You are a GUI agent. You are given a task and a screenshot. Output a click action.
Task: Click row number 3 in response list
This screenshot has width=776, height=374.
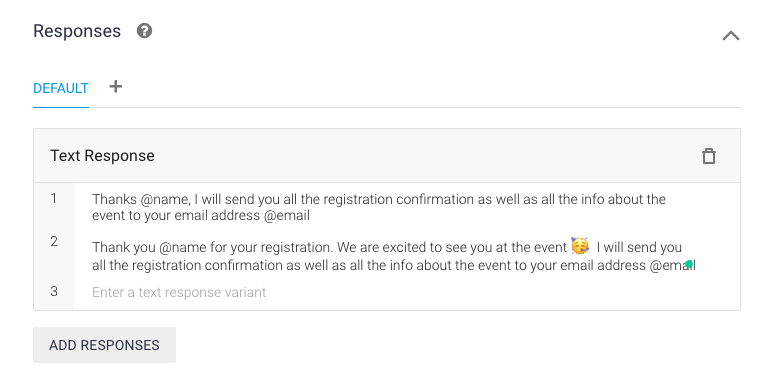53,291
